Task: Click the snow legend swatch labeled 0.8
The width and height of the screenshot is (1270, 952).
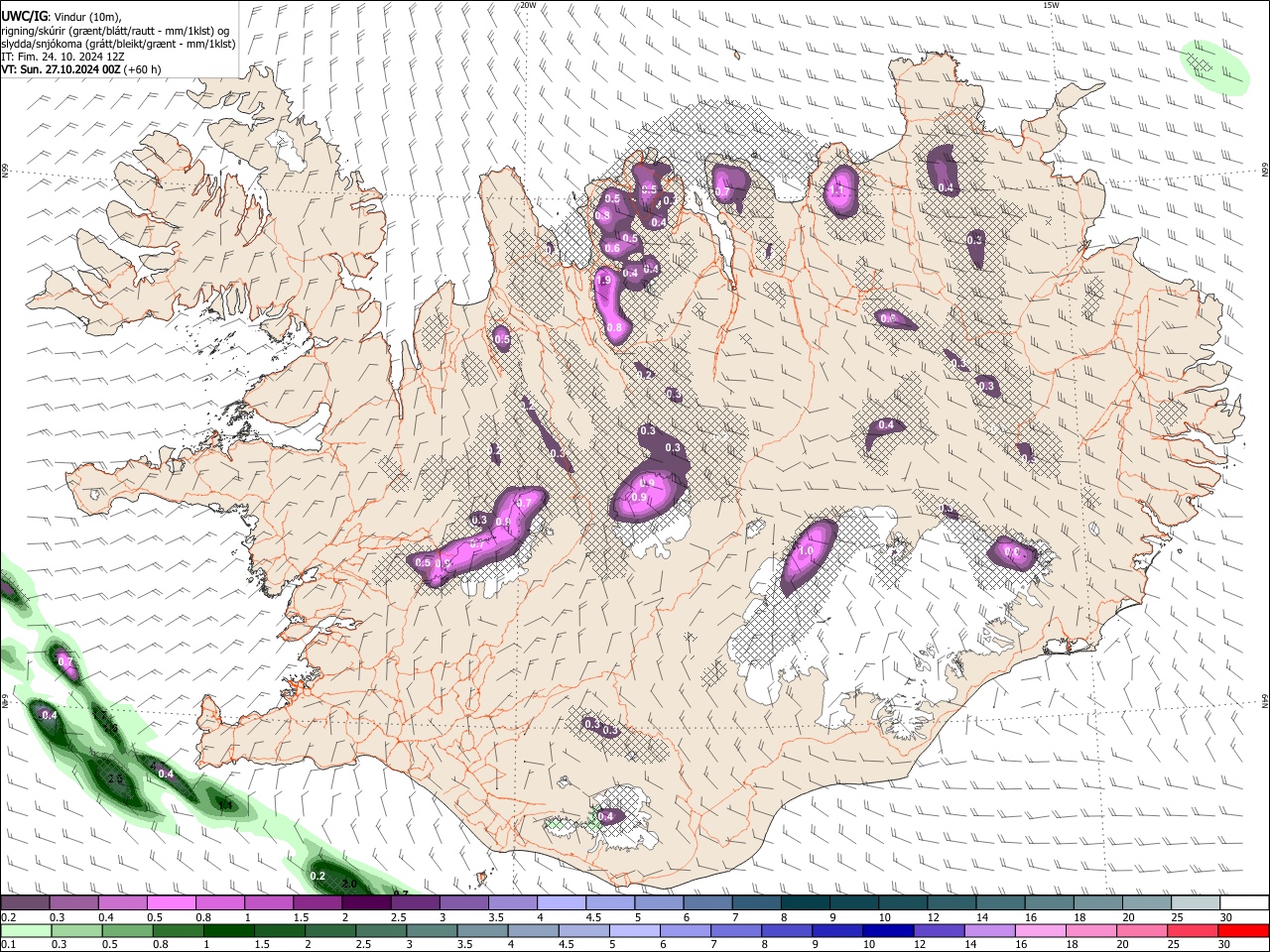Action: coord(219,903)
